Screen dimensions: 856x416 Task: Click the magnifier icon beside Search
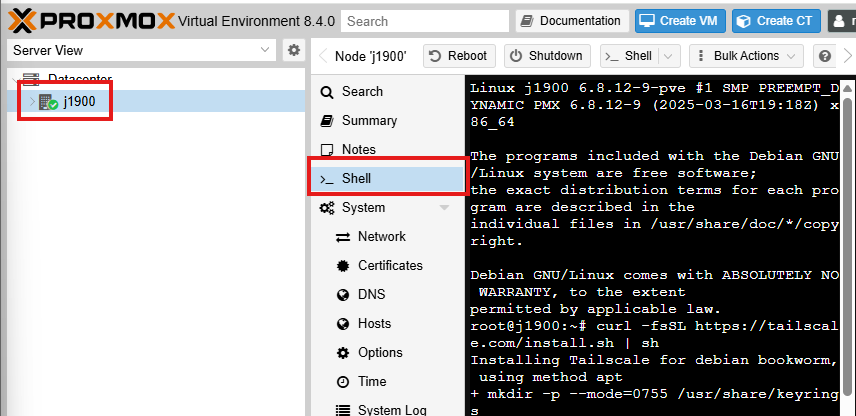tap(326, 92)
